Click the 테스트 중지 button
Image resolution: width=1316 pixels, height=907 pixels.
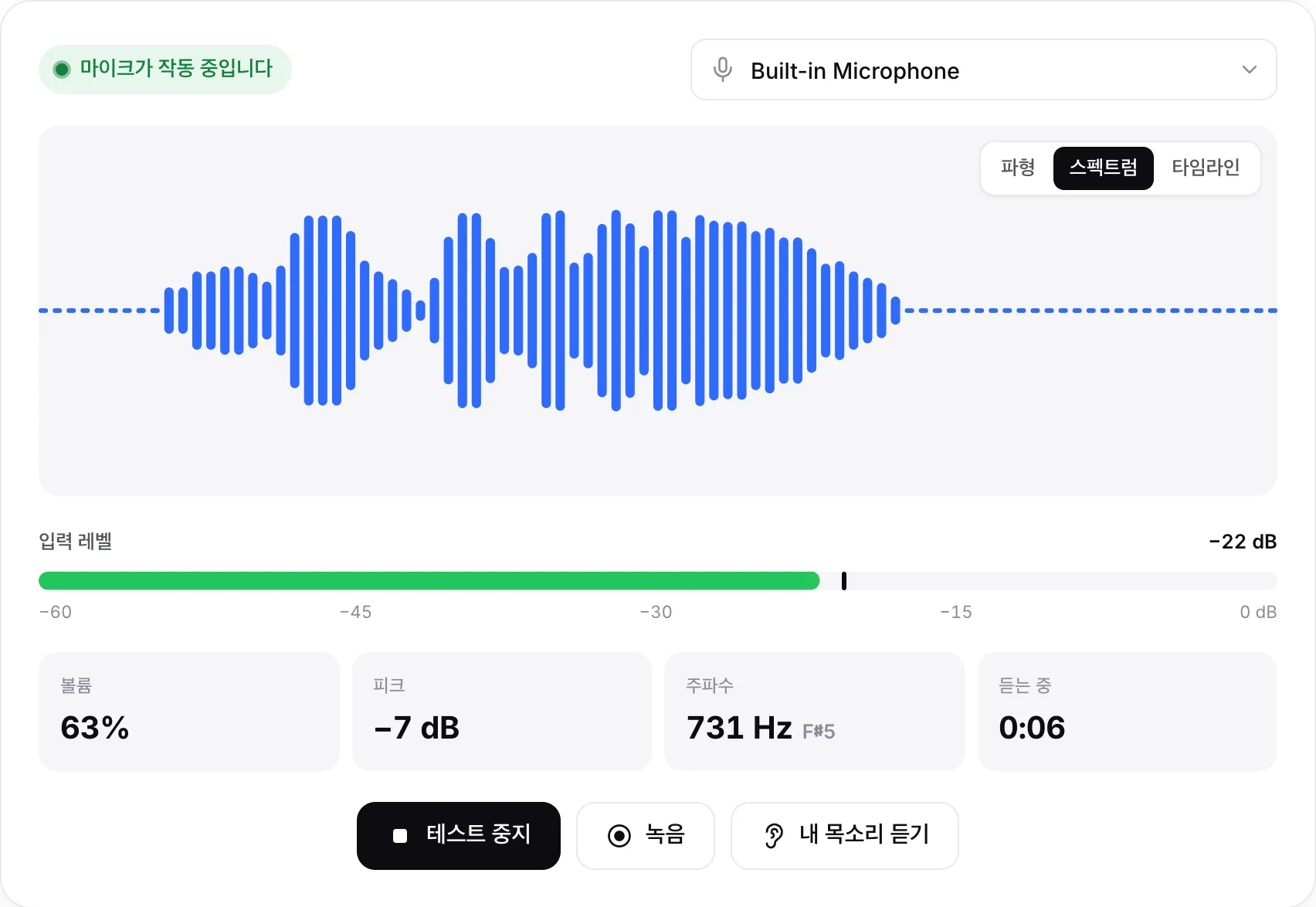458,835
